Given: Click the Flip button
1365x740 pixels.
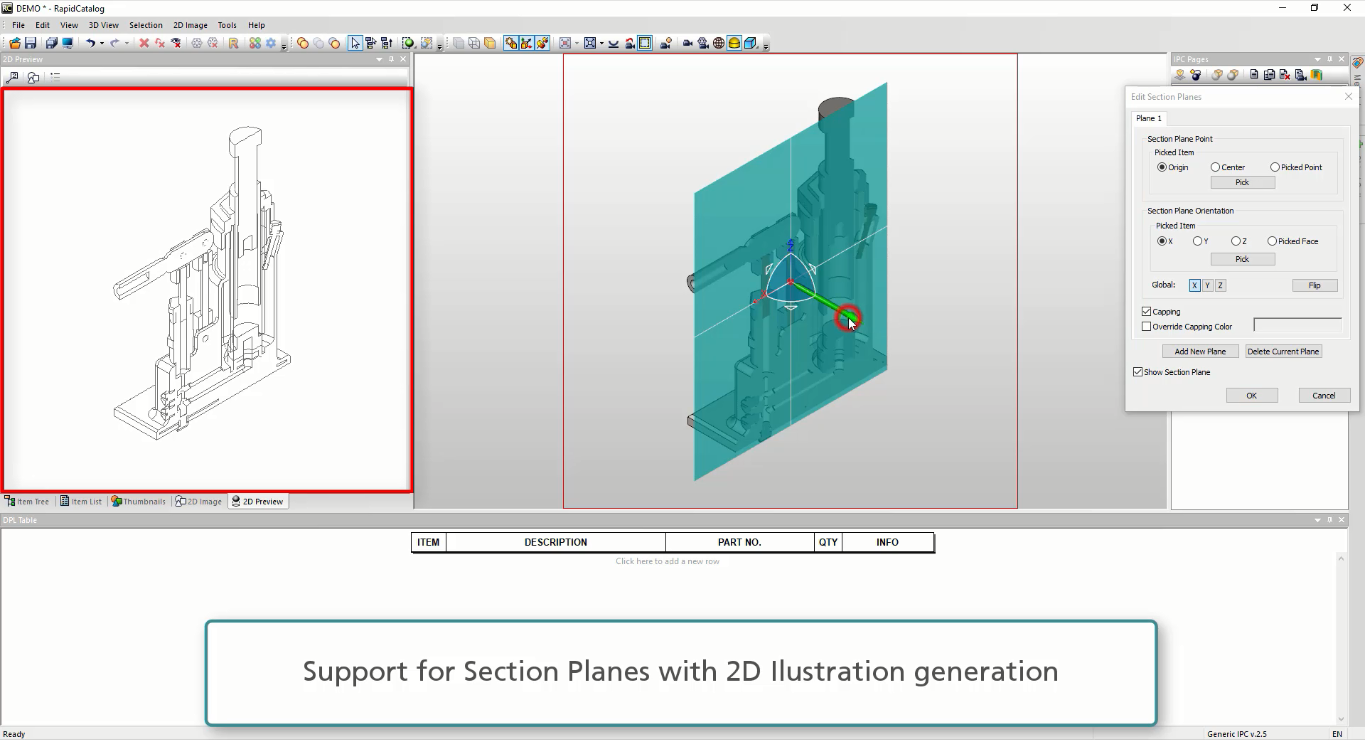Looking at the screenshot, I should point(1315,285).
